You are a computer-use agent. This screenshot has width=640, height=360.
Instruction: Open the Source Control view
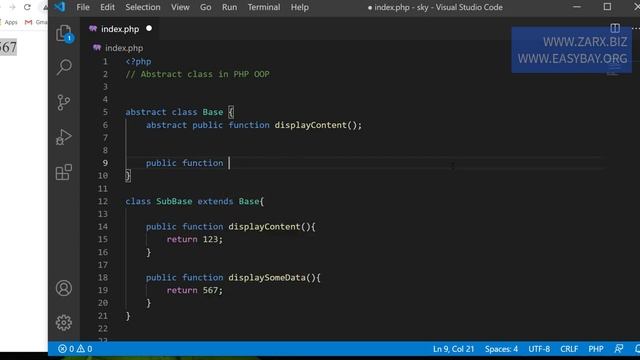pos(63,102)
